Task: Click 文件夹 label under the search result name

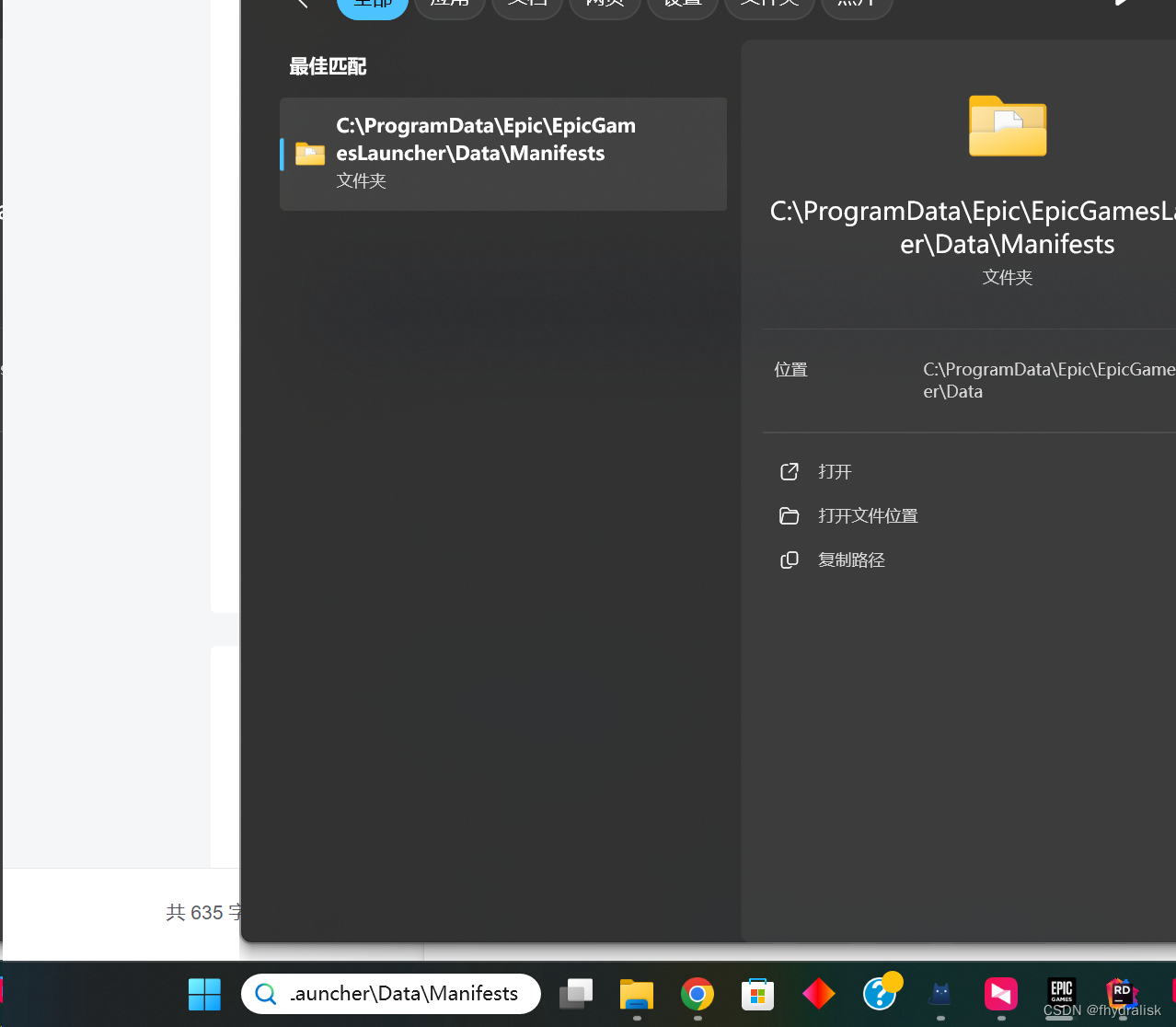Action: point(361,181)
